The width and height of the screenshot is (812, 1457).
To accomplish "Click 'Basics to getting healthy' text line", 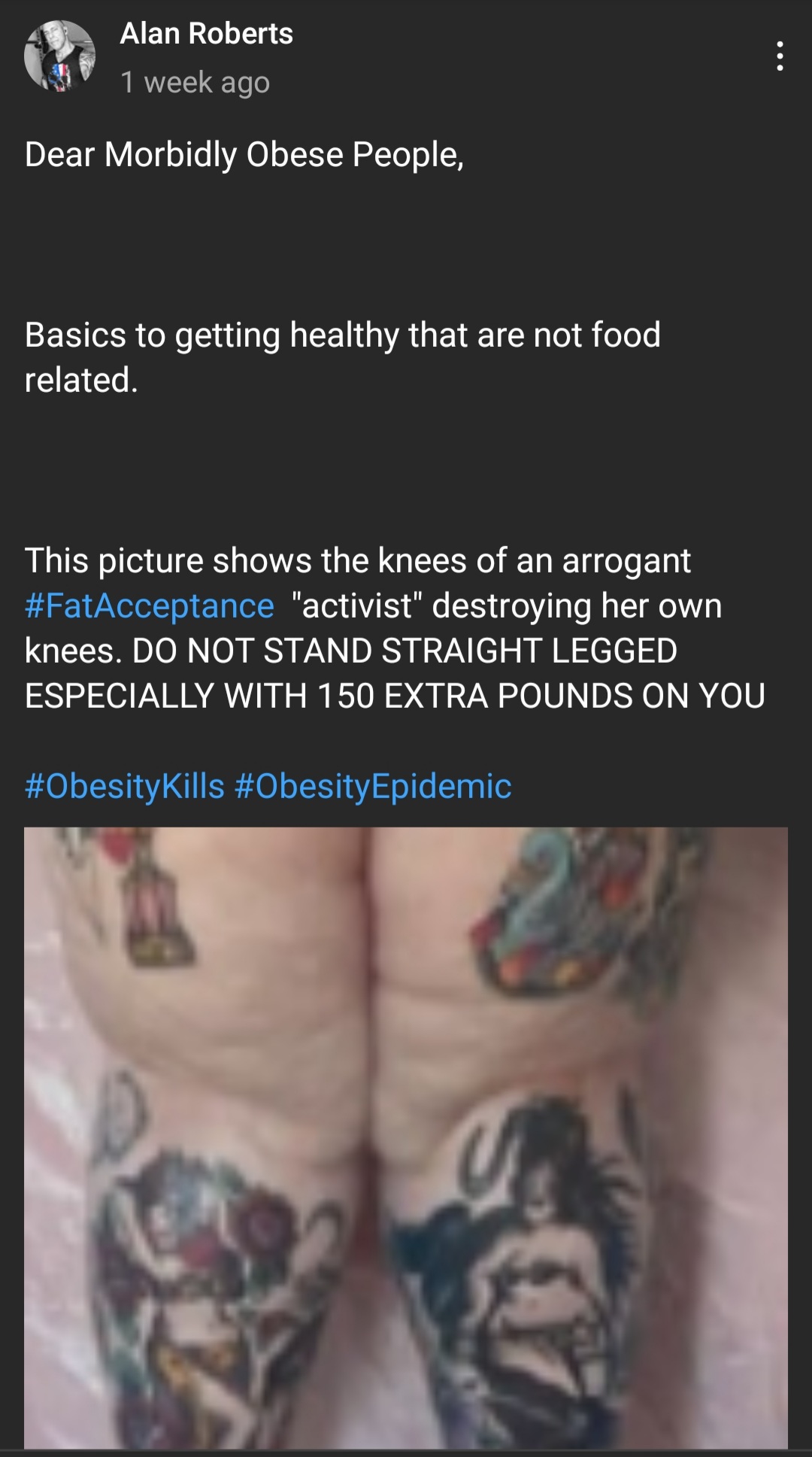I will [343, 335].
